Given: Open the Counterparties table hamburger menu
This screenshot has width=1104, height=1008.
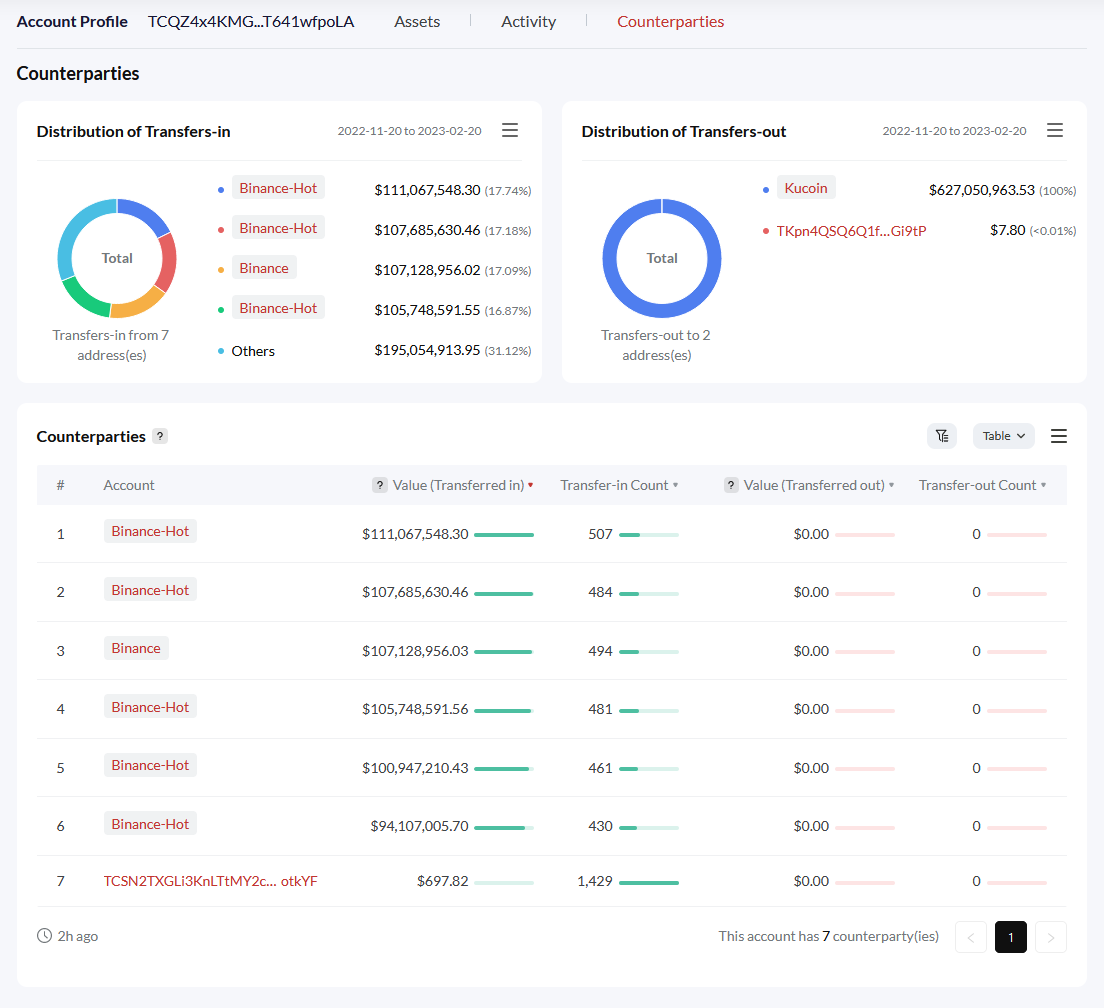Looking at the screenshot, I should click(1058, 436).
